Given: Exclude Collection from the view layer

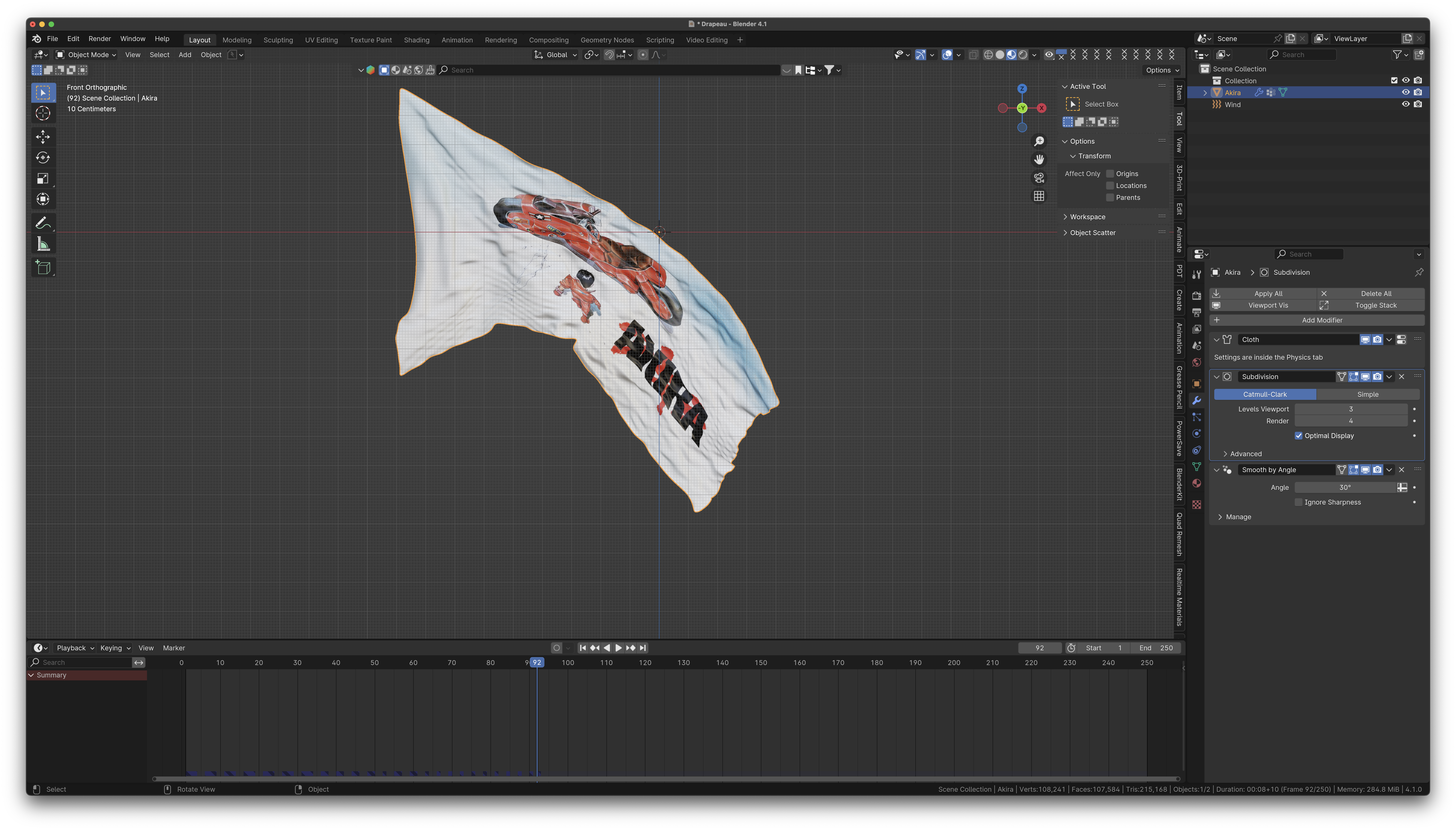Looking at the screenshot, I should tap(1394, 80).
